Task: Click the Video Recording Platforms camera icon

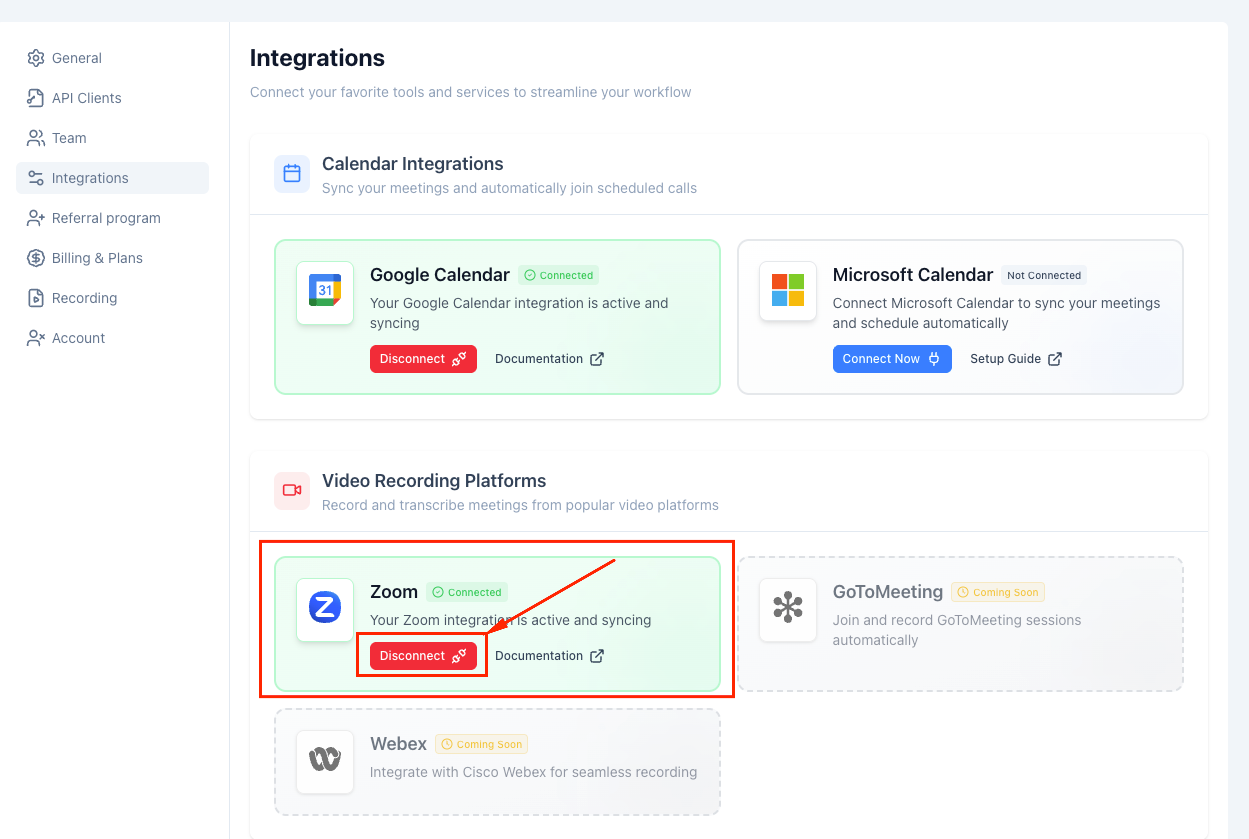Action: point(291,490)
